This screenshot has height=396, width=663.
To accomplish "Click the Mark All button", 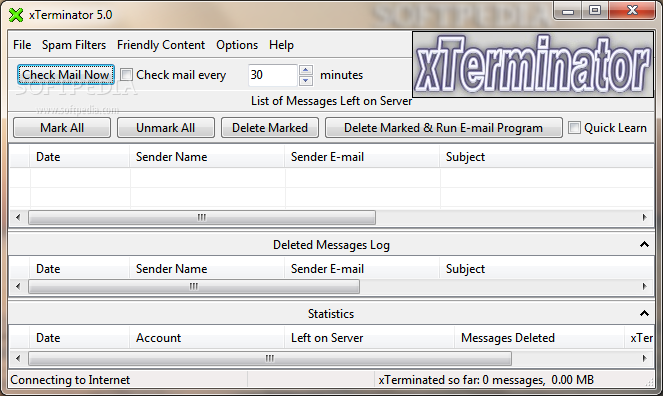I will click(x=62, y=128).
